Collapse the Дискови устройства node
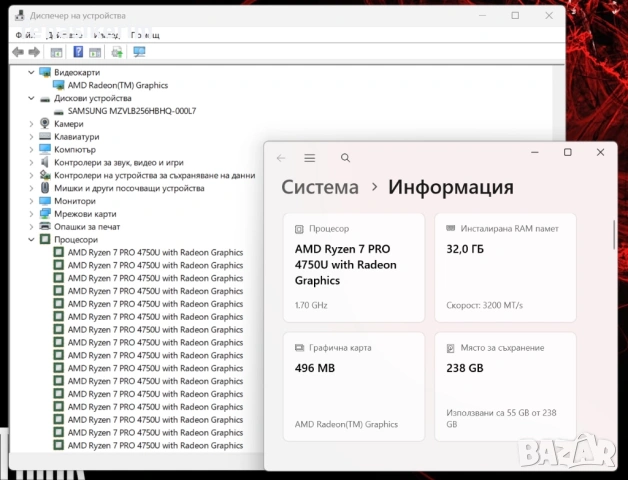Screen dimensions: 628x480 [31, 98]
